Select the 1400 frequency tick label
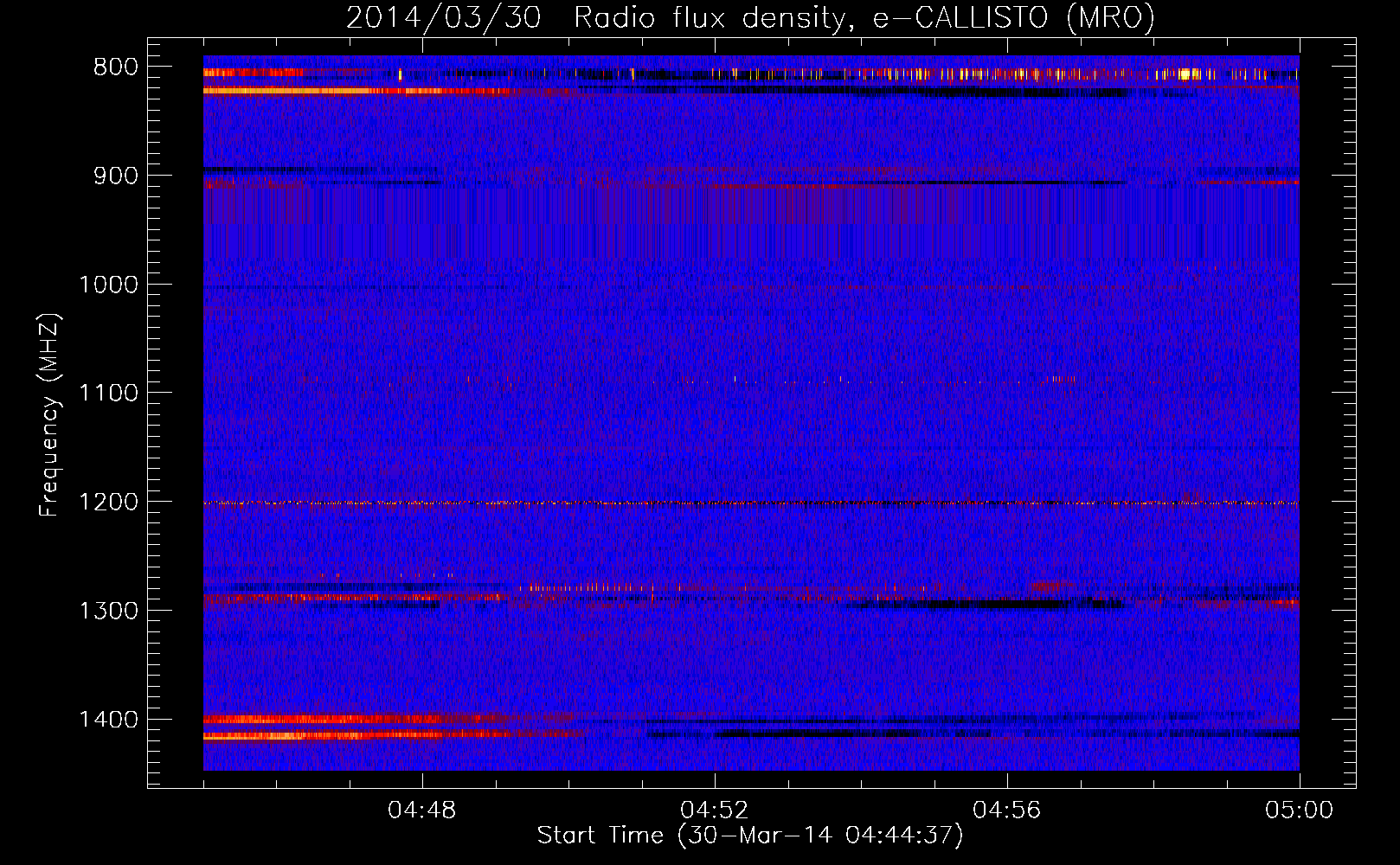The image size is (1400, 865). point(109,720)
